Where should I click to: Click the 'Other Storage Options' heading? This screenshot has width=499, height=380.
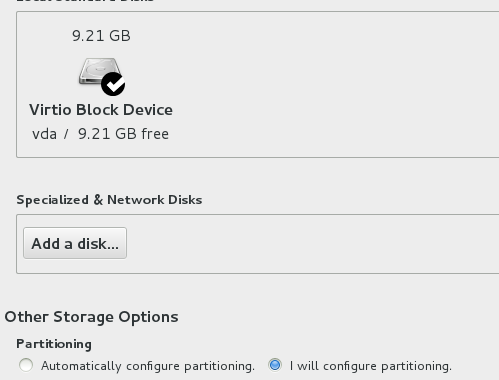tap(91, 317)
